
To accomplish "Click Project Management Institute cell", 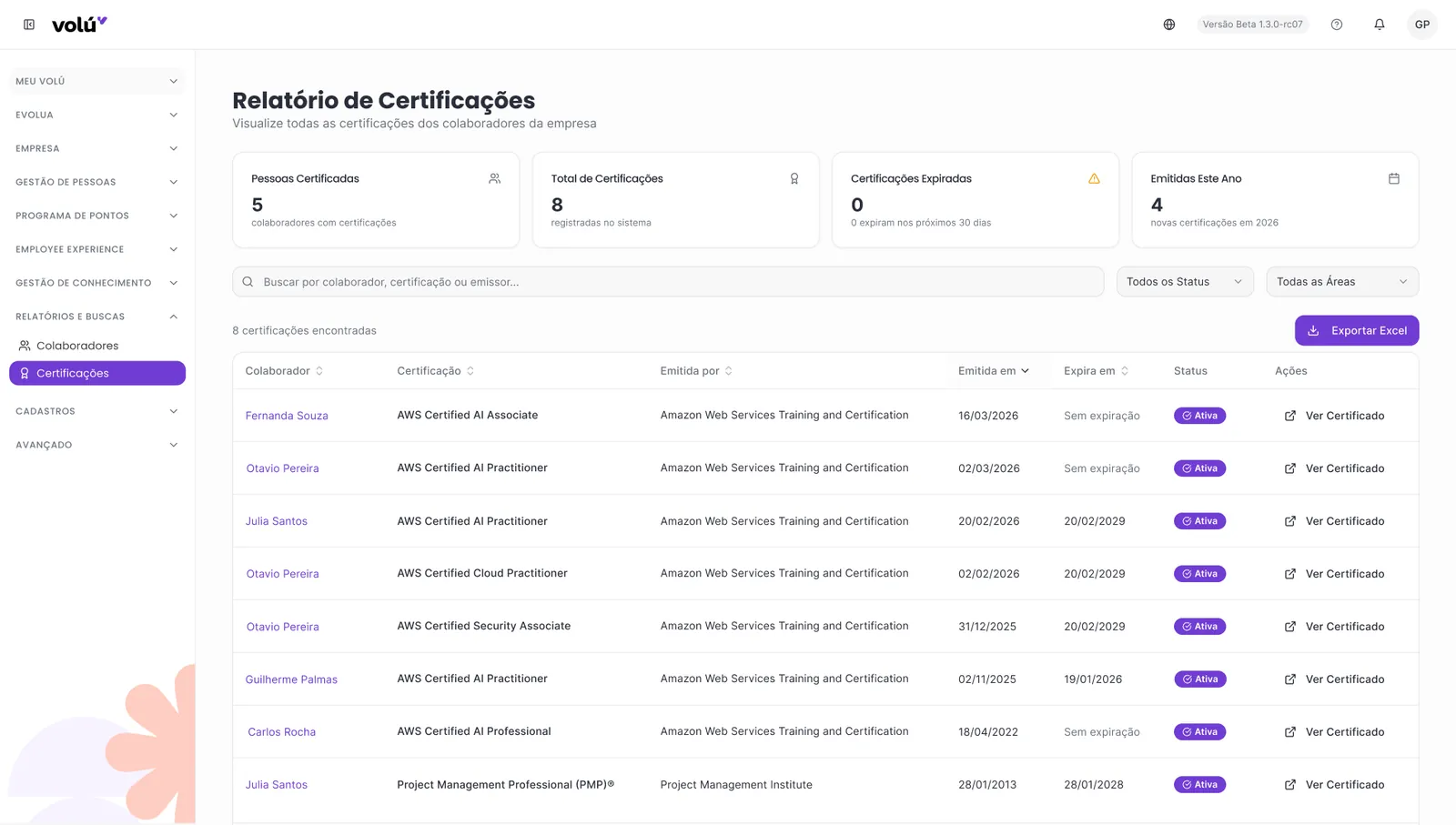I will point(736,785).
